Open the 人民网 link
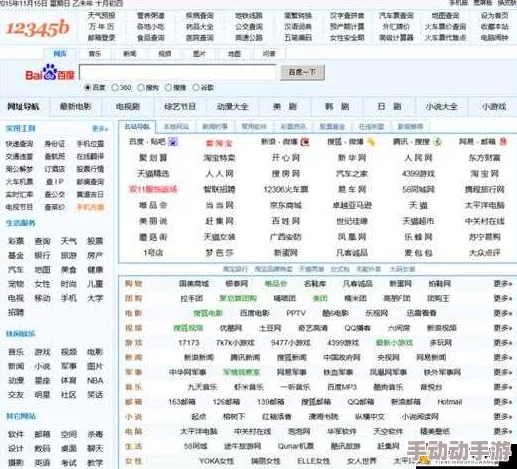Viewport: 517px width, 469px height. coord(418,158)
